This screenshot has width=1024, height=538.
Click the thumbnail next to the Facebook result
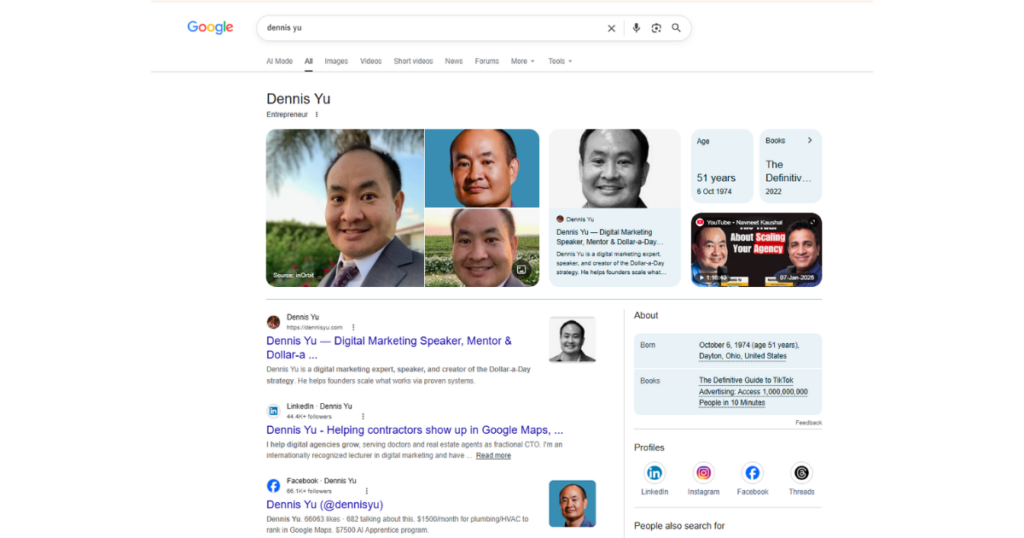pyautogui.click(x=572, y=503)
